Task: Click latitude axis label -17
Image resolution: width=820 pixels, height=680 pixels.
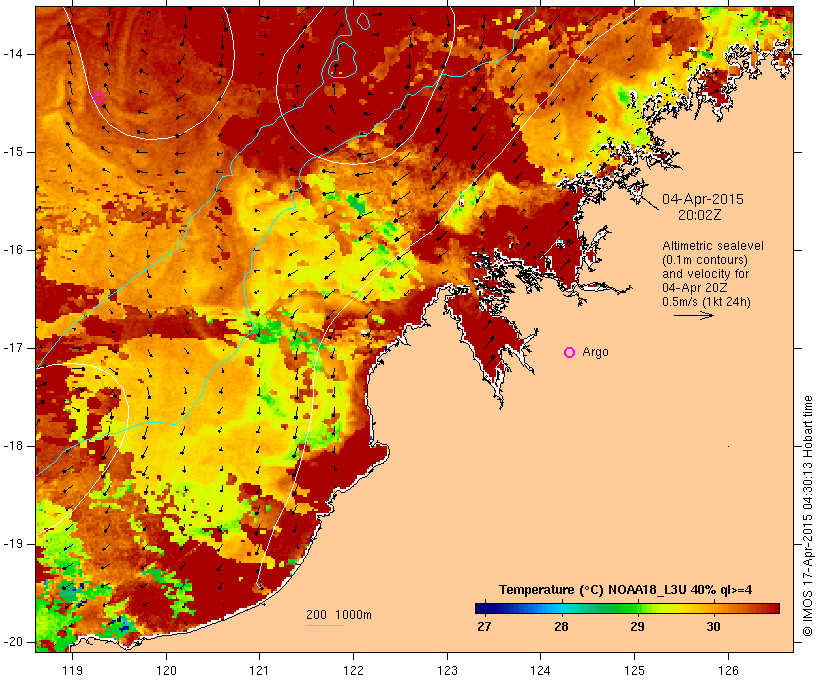Action: point(13,348)
